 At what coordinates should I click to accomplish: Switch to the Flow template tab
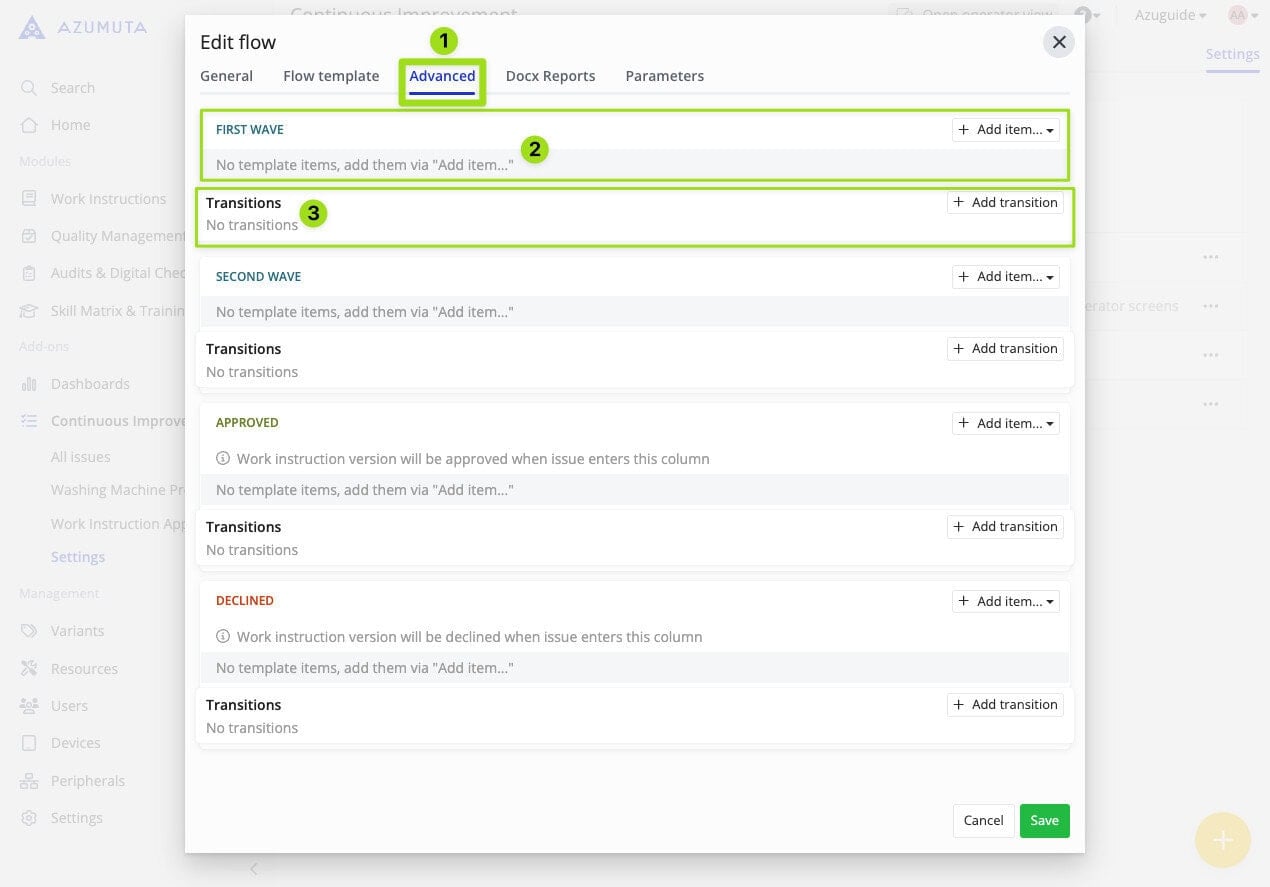point(331,76)
